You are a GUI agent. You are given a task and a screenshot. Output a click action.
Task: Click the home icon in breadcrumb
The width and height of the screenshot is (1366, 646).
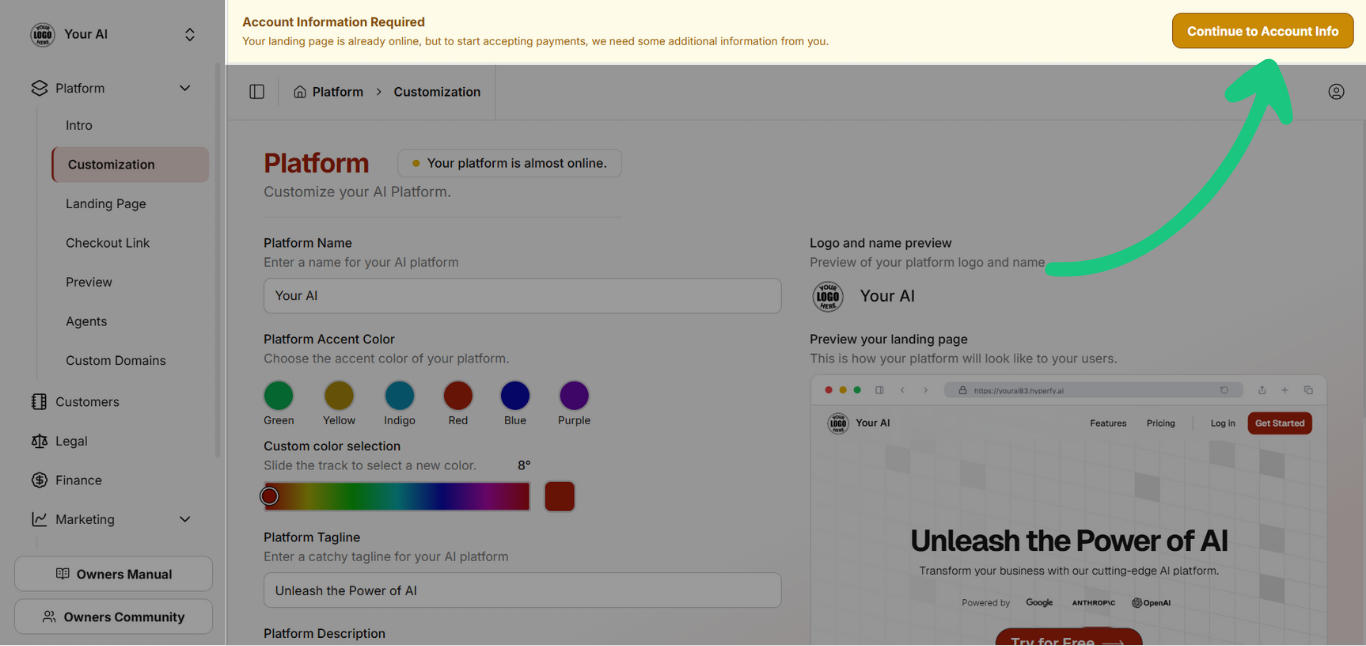(300, 92)
